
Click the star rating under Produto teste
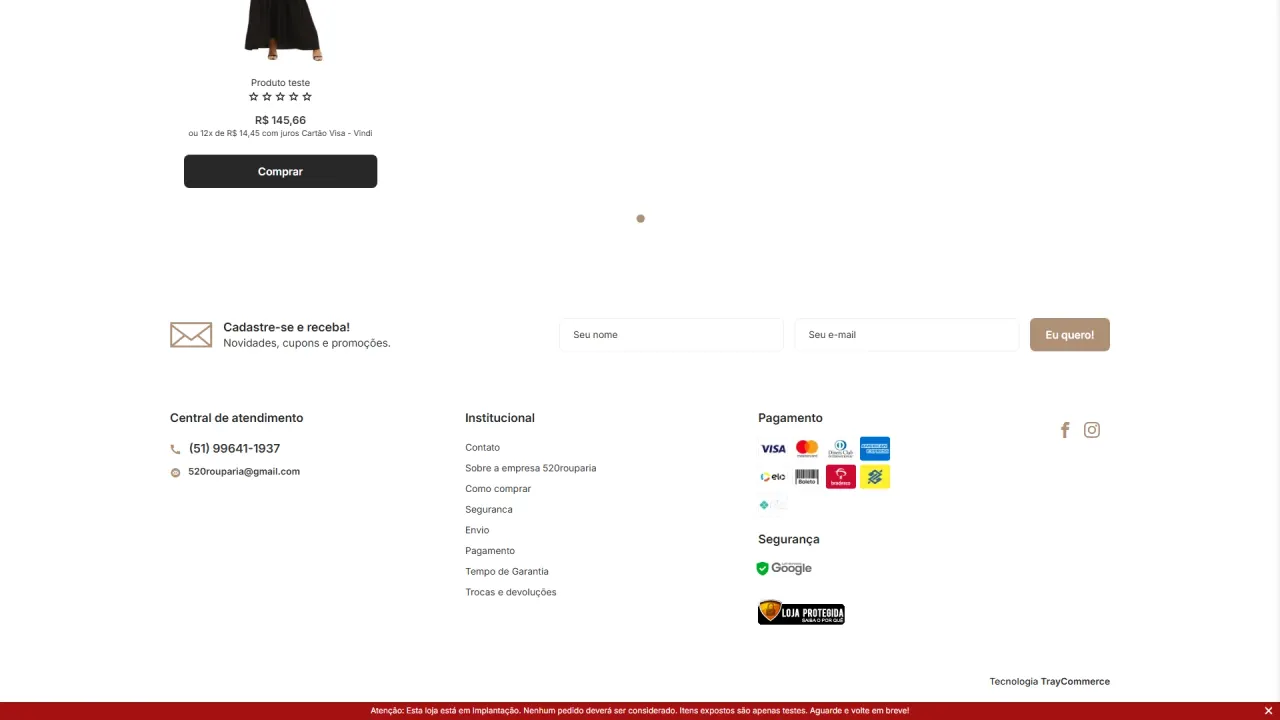tap(280, 97)
